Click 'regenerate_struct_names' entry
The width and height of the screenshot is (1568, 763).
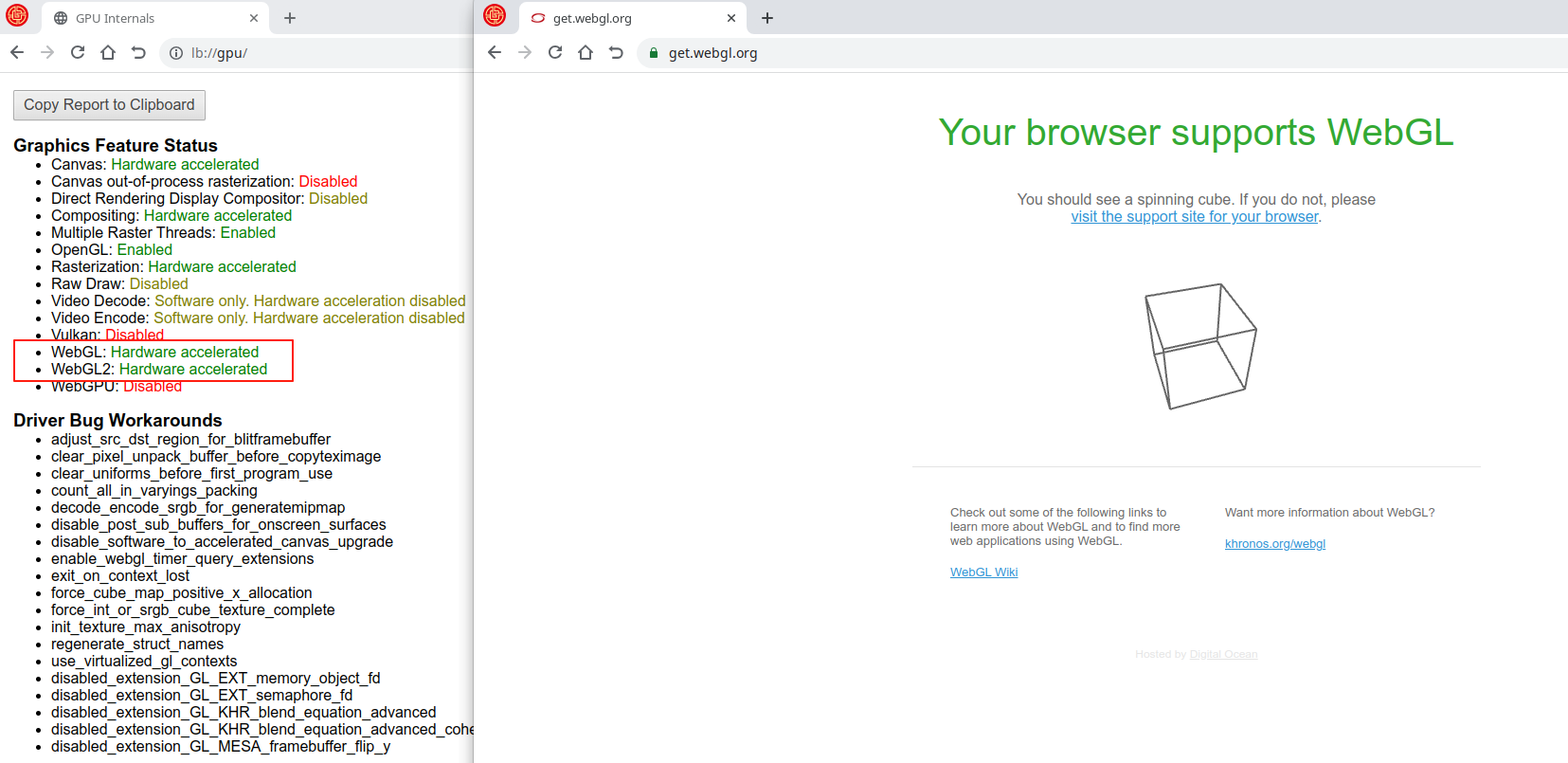point(137,644)
